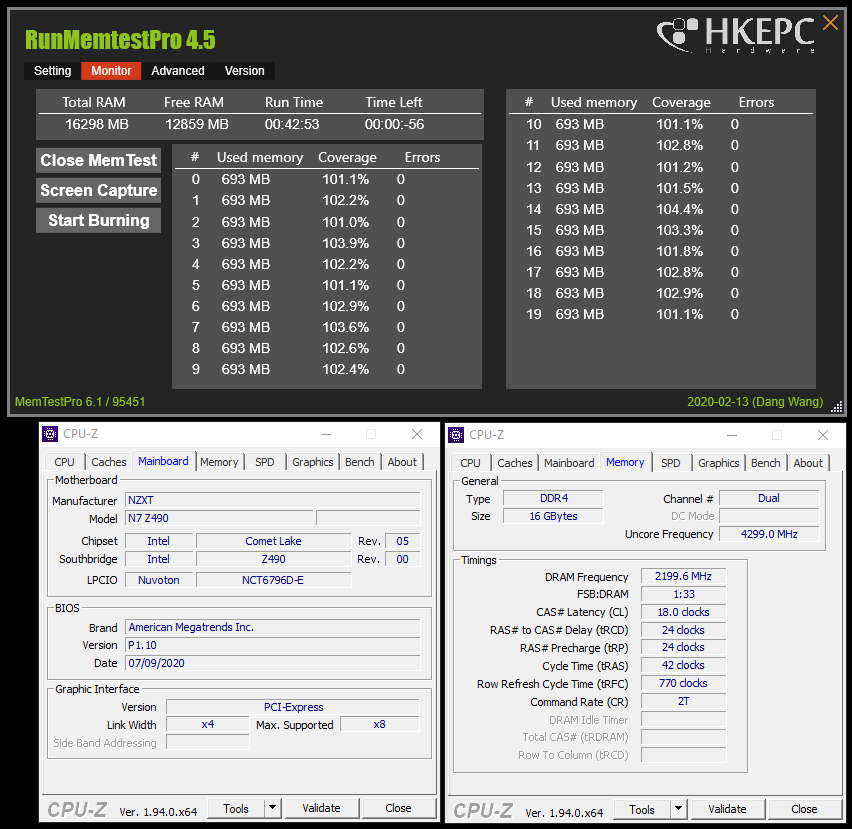Select Bench tab in right CPU-Z window

766,463
